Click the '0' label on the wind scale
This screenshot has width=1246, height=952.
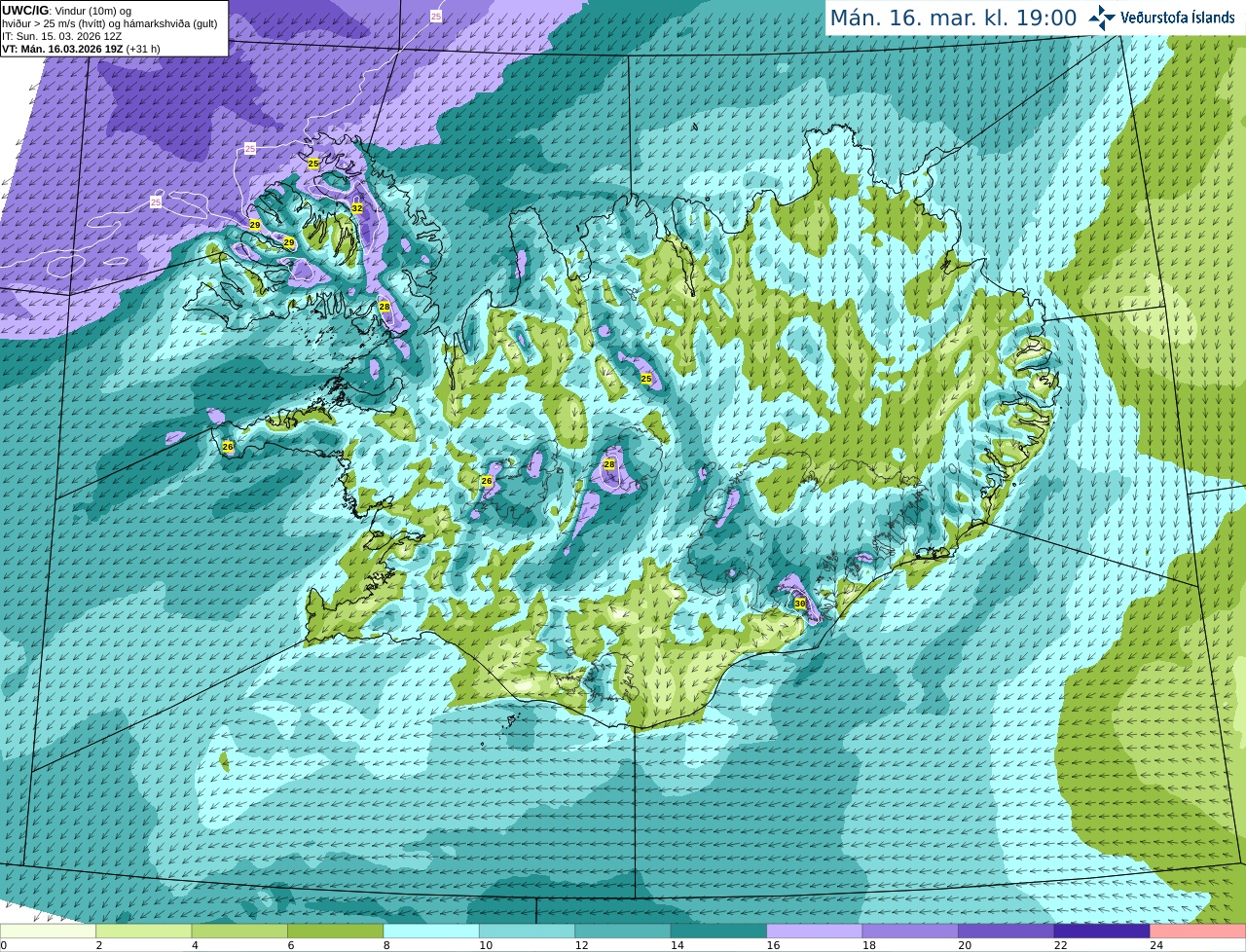[3, 945]
